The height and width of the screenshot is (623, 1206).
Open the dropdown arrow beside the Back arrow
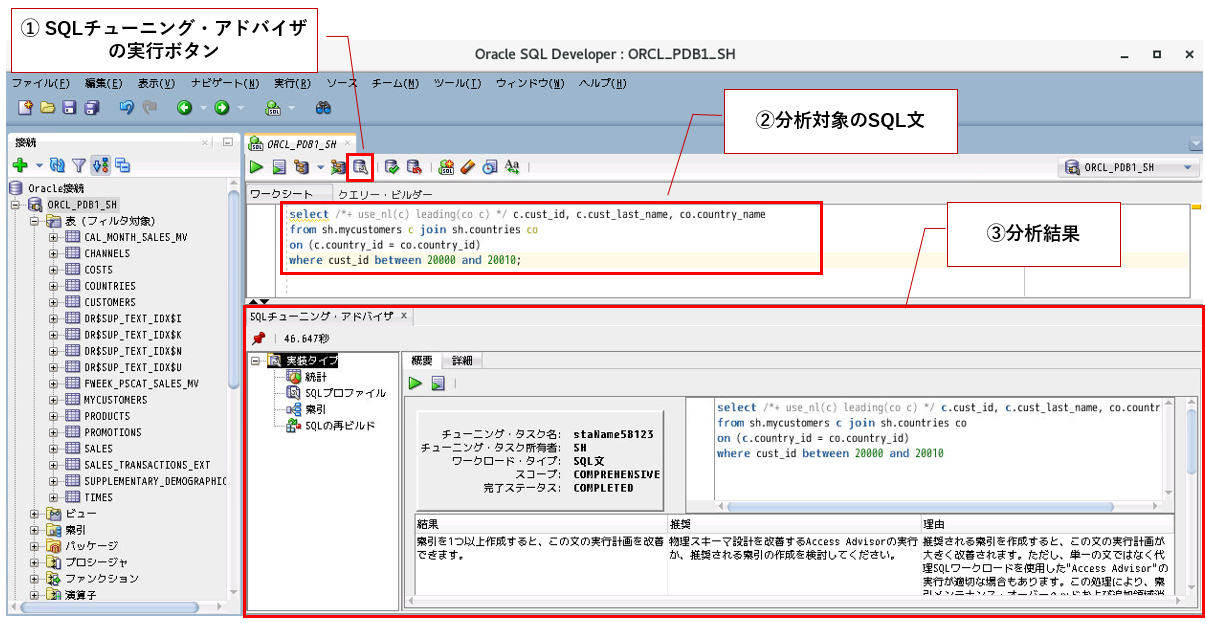[202, 108]
